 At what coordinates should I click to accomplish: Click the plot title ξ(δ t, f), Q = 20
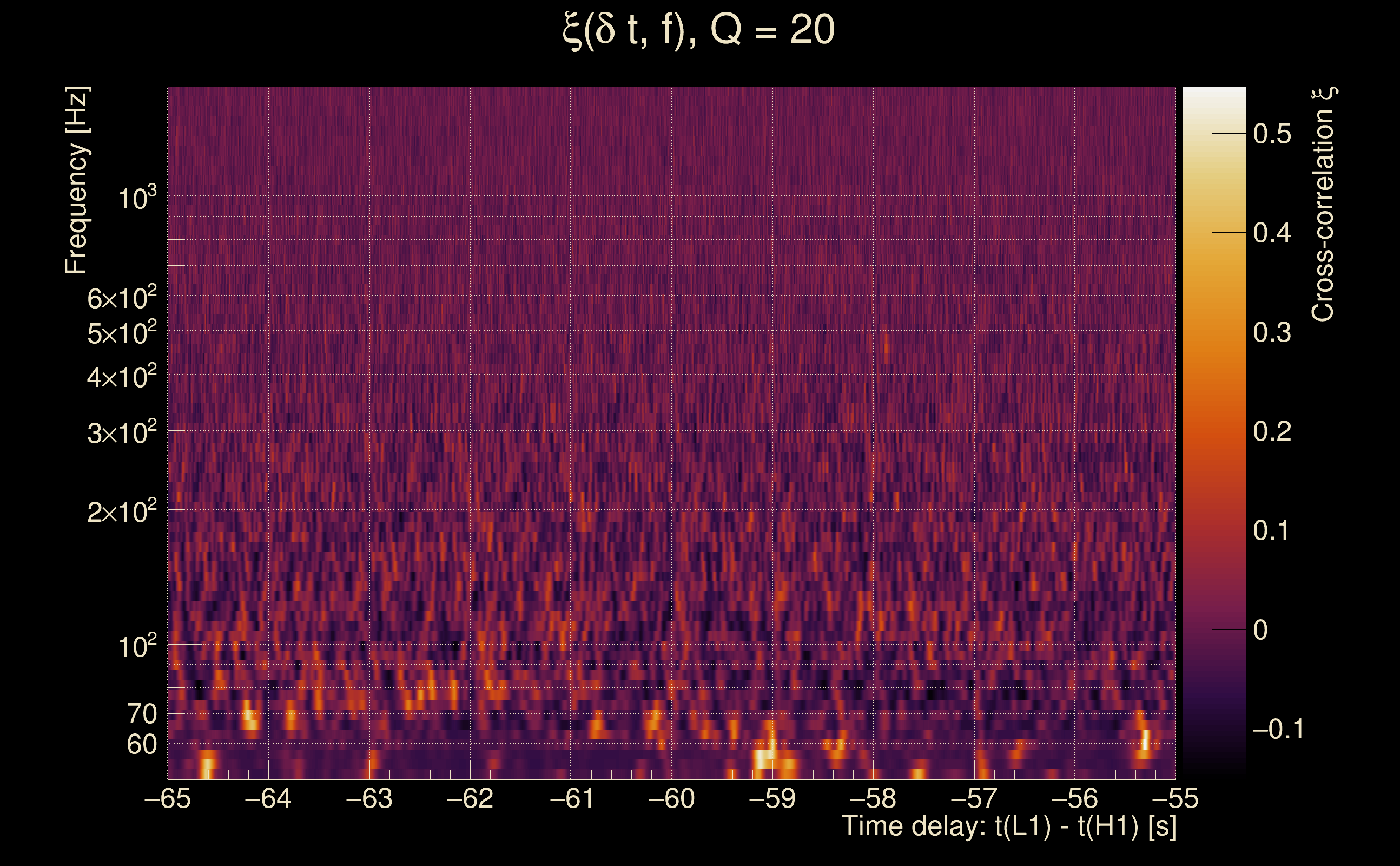699,30
